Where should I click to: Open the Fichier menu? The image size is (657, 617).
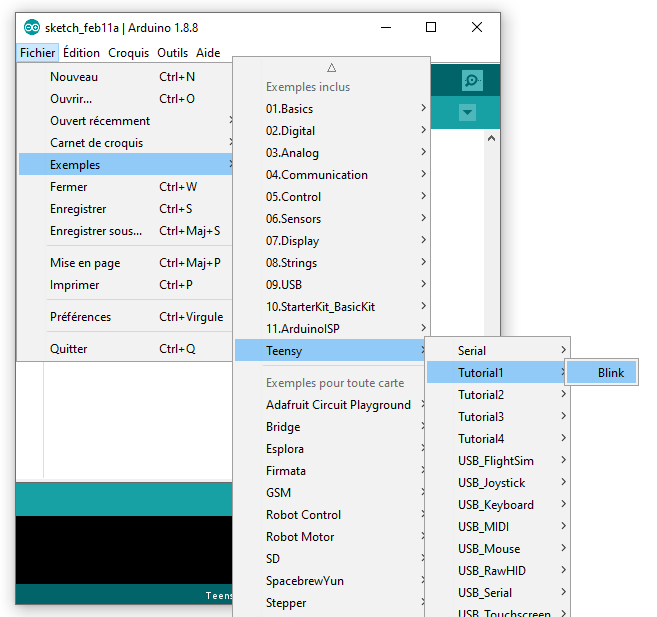click(37, 53)
